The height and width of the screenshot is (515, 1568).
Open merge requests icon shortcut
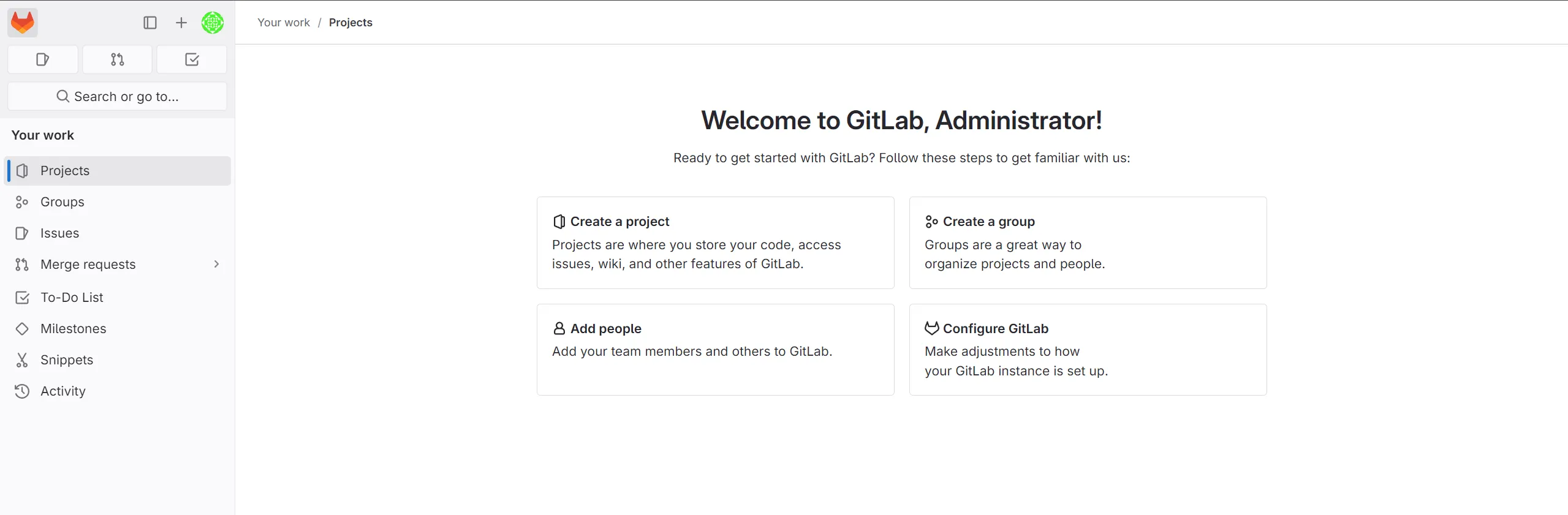coord(117,59)
